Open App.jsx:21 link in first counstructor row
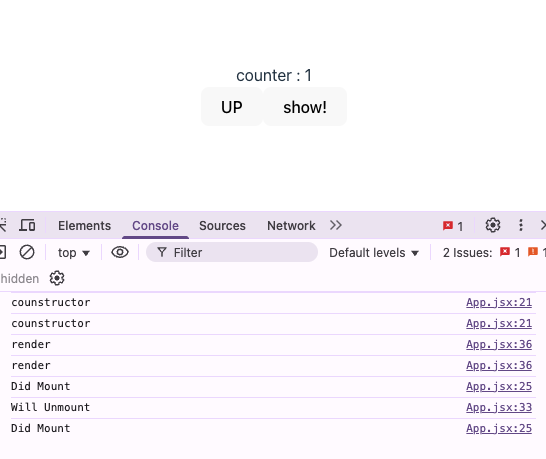Viewport: 546px width, 459px height. (499, 302)
